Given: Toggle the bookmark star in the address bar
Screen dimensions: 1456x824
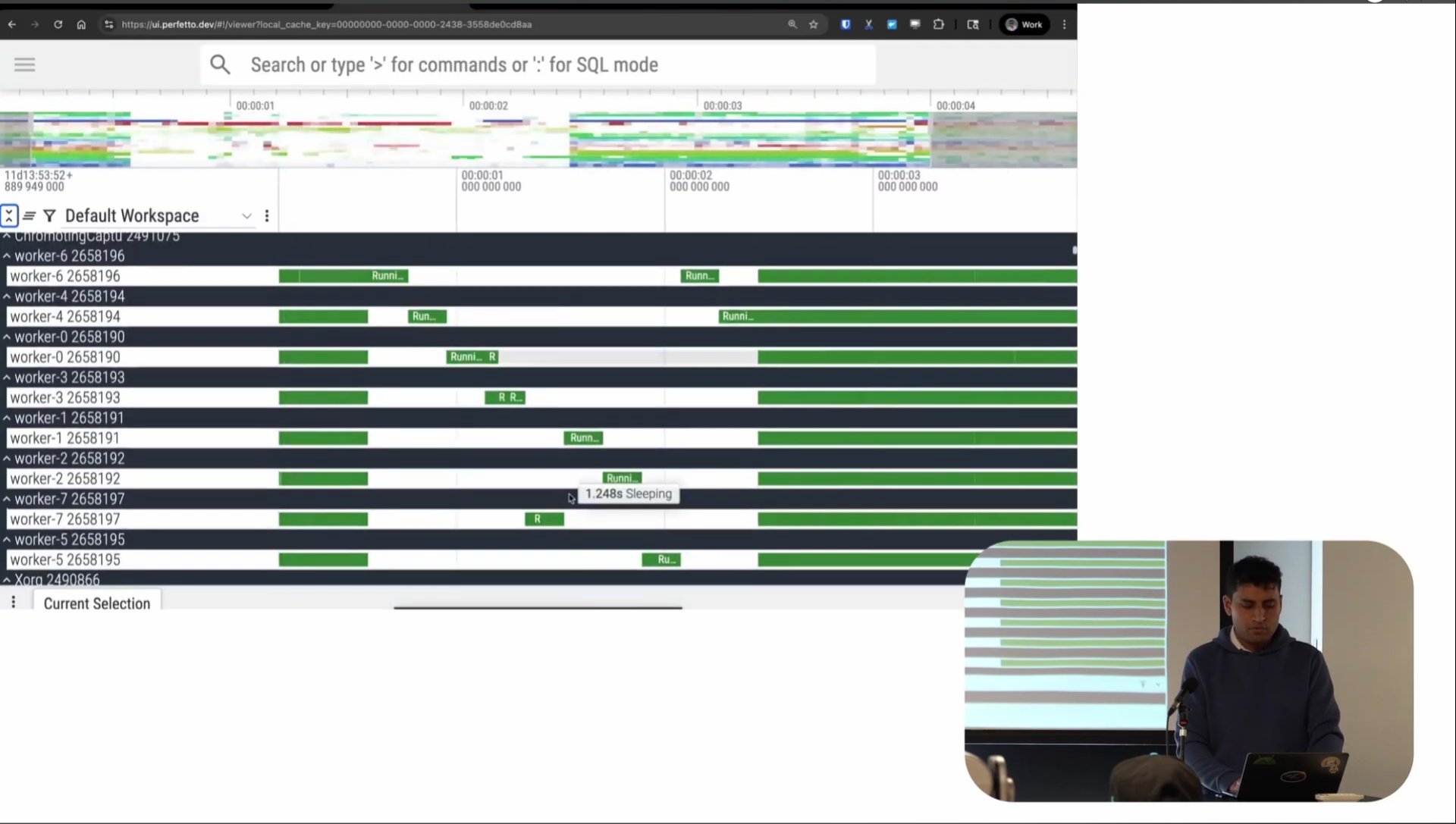Looking at the screenshot, I should [x=814, y=24].
